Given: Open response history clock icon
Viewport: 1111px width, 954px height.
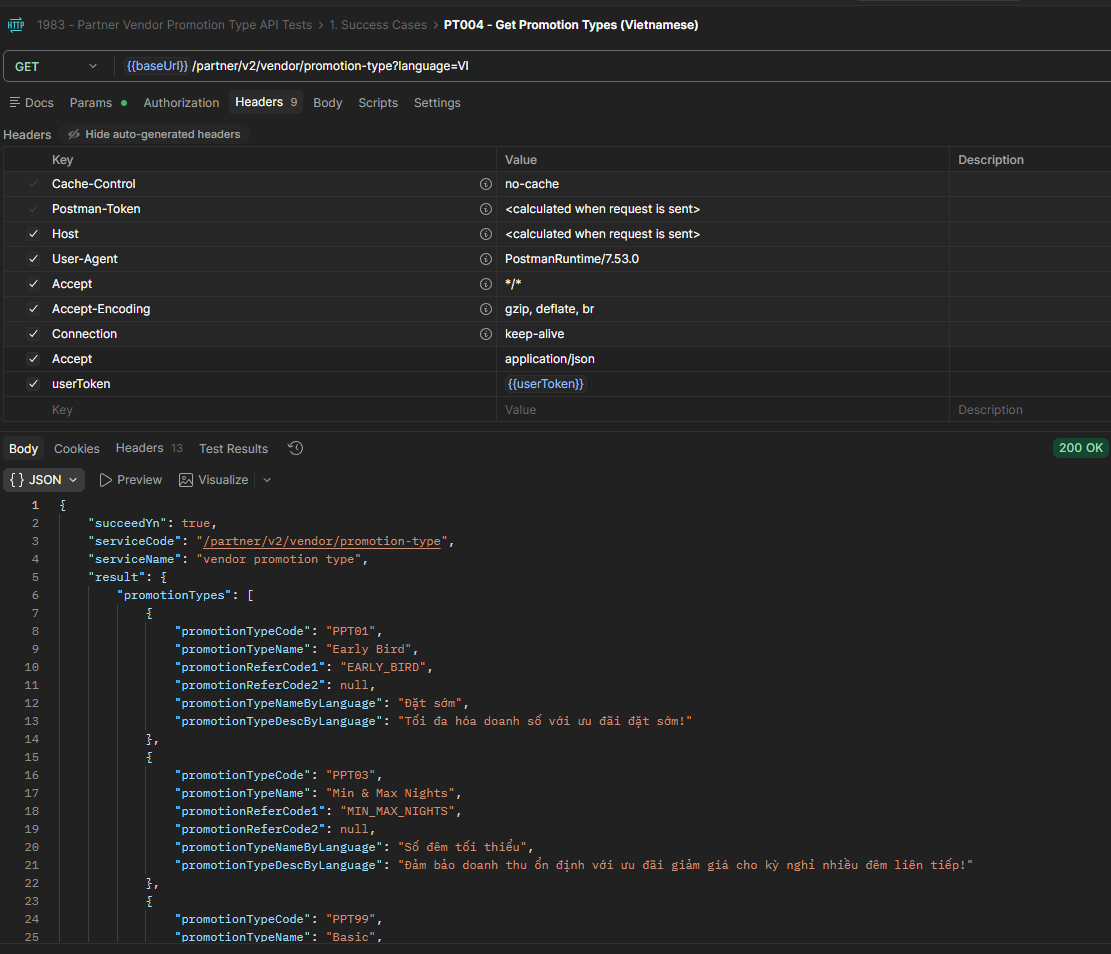Looking at the screenshot, I should click(x=295, y=448).
